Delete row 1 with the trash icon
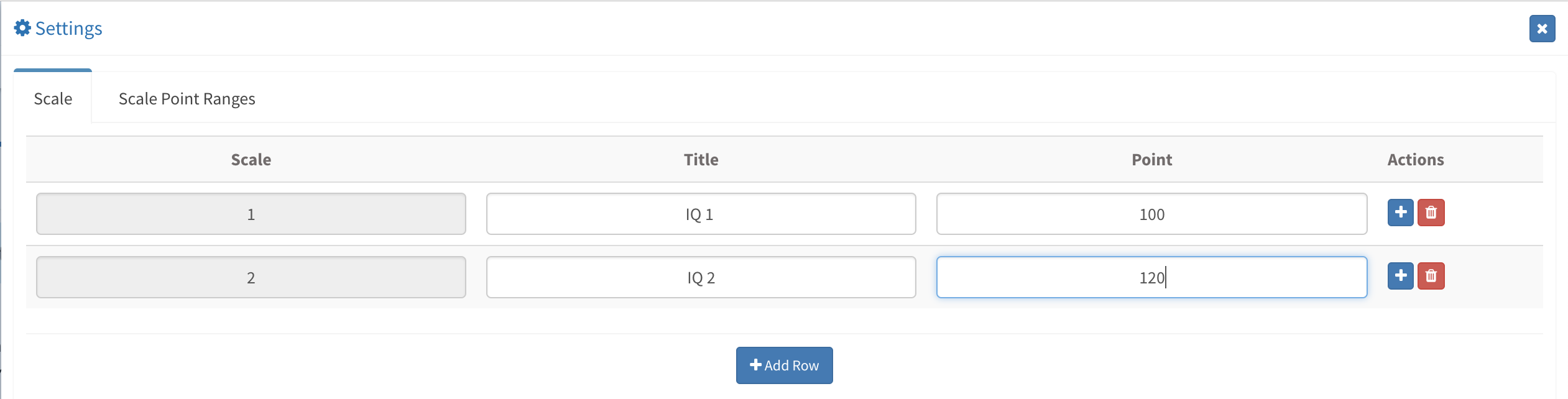This screenshot has width=1568, height=399. [x=1431, y=213]
